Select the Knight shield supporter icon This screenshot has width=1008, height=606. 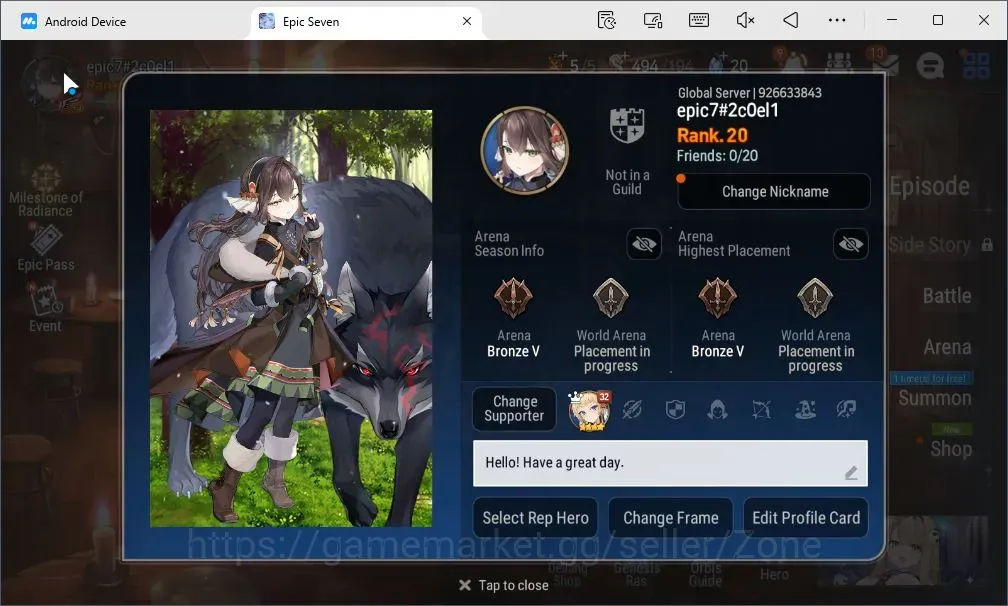[x=675, y=409]
